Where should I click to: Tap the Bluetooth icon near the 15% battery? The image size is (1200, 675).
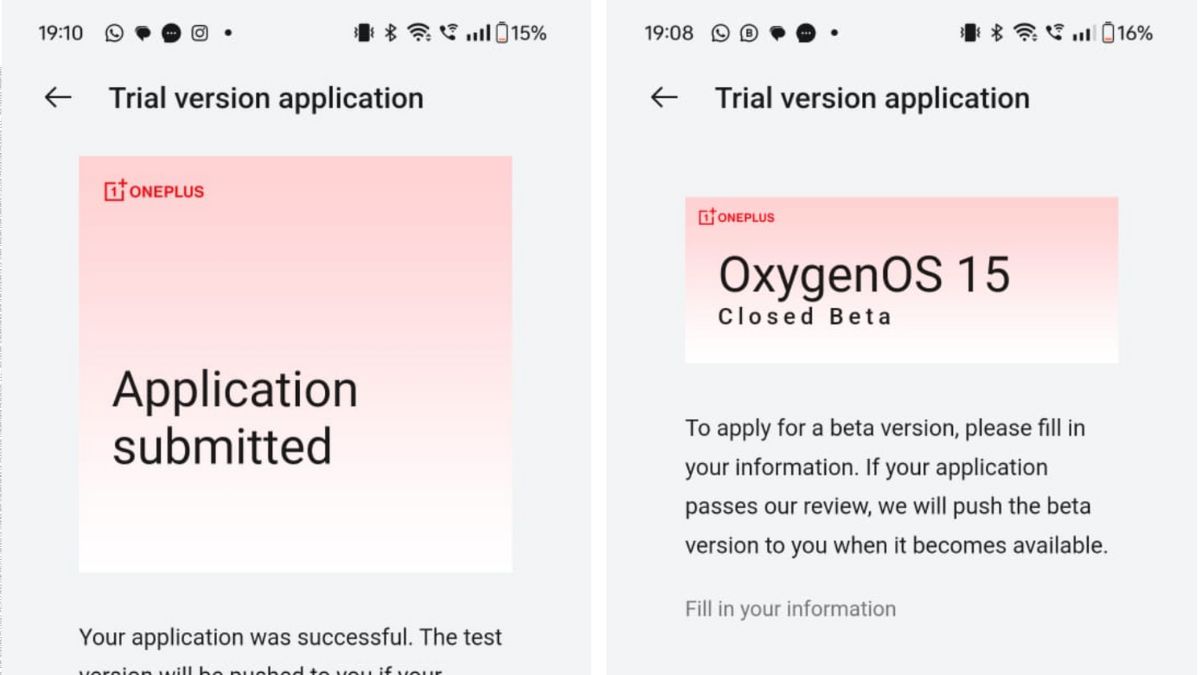coord(391,33)
